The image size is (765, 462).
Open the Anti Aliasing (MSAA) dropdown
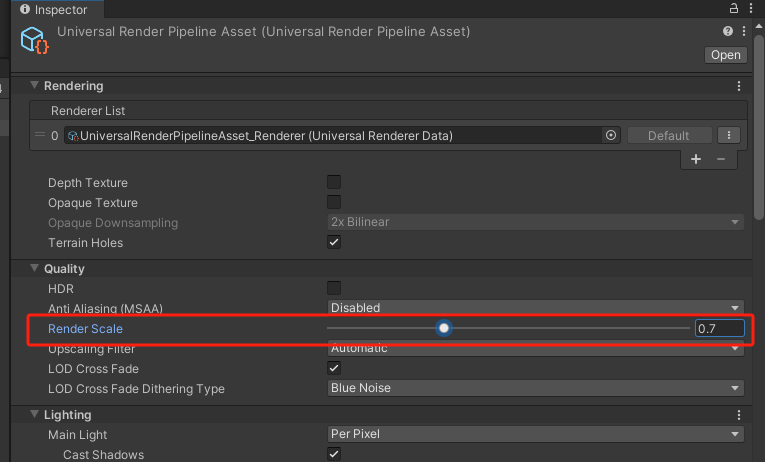pos(535,308)
